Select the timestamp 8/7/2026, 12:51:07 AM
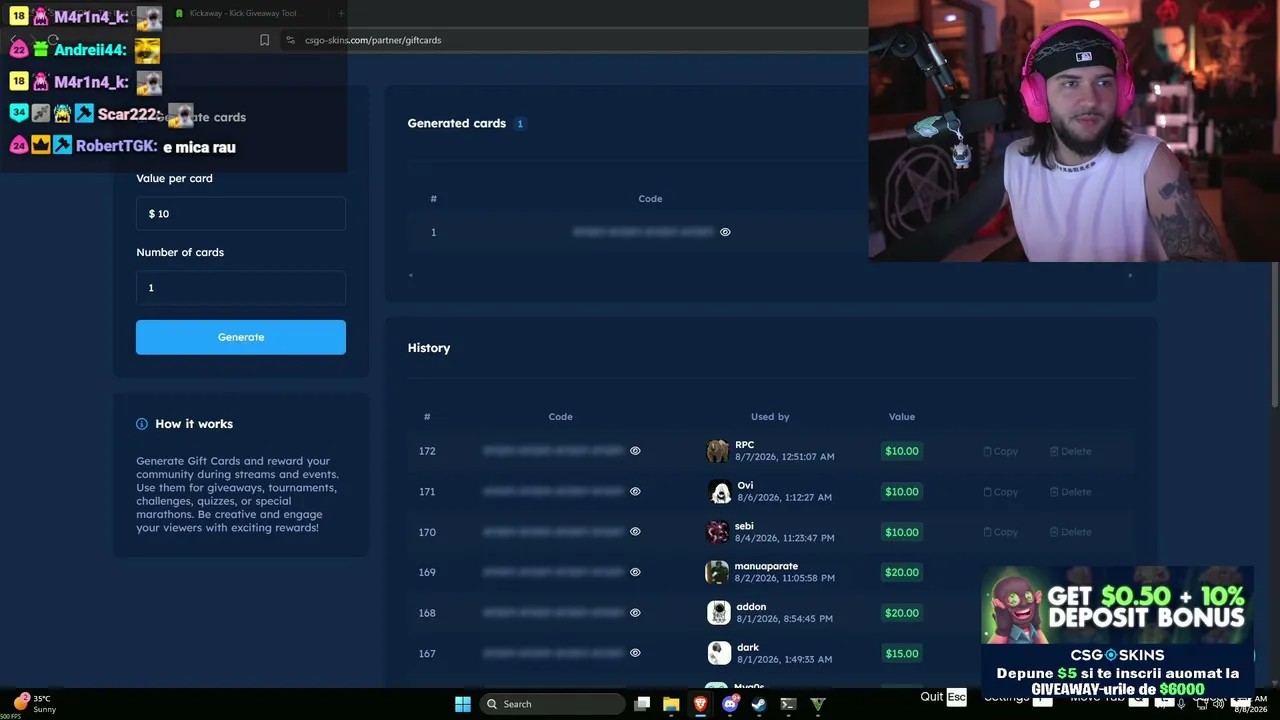 tap(785, 457)
